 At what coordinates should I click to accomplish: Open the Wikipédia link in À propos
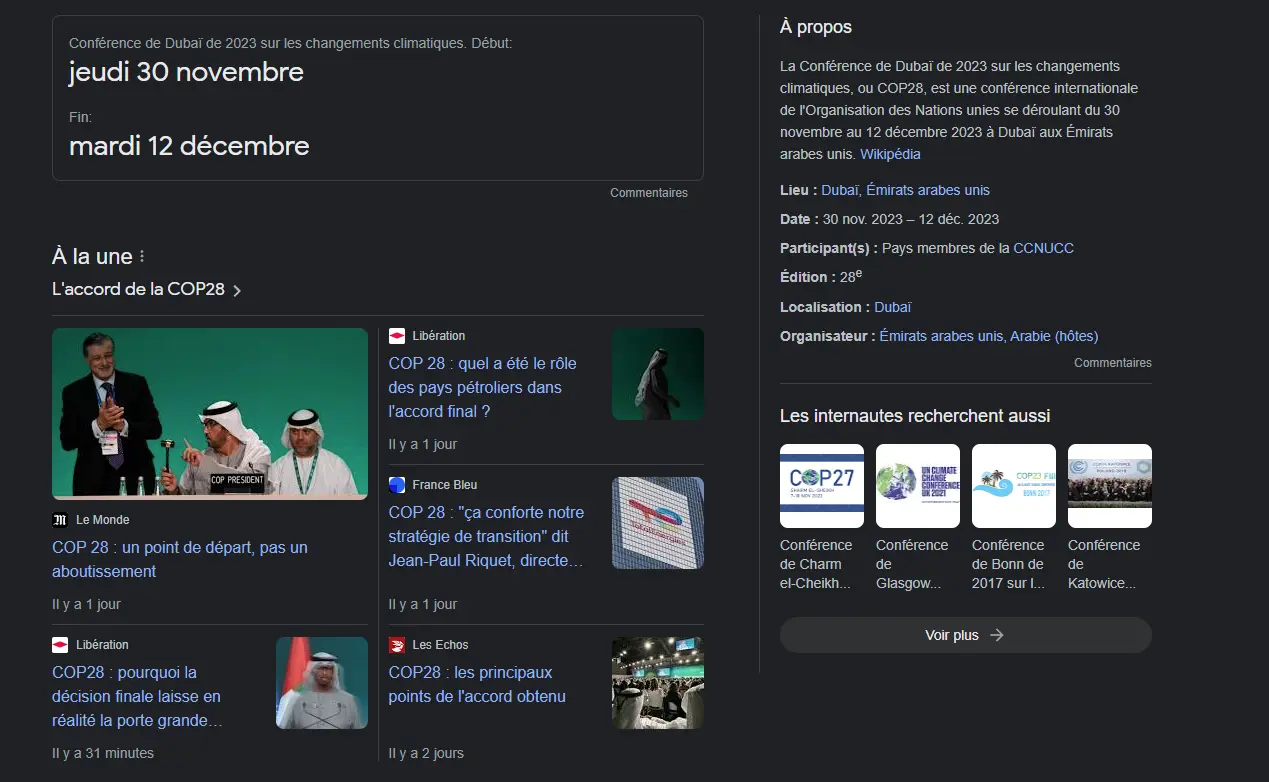pos(890,154)
